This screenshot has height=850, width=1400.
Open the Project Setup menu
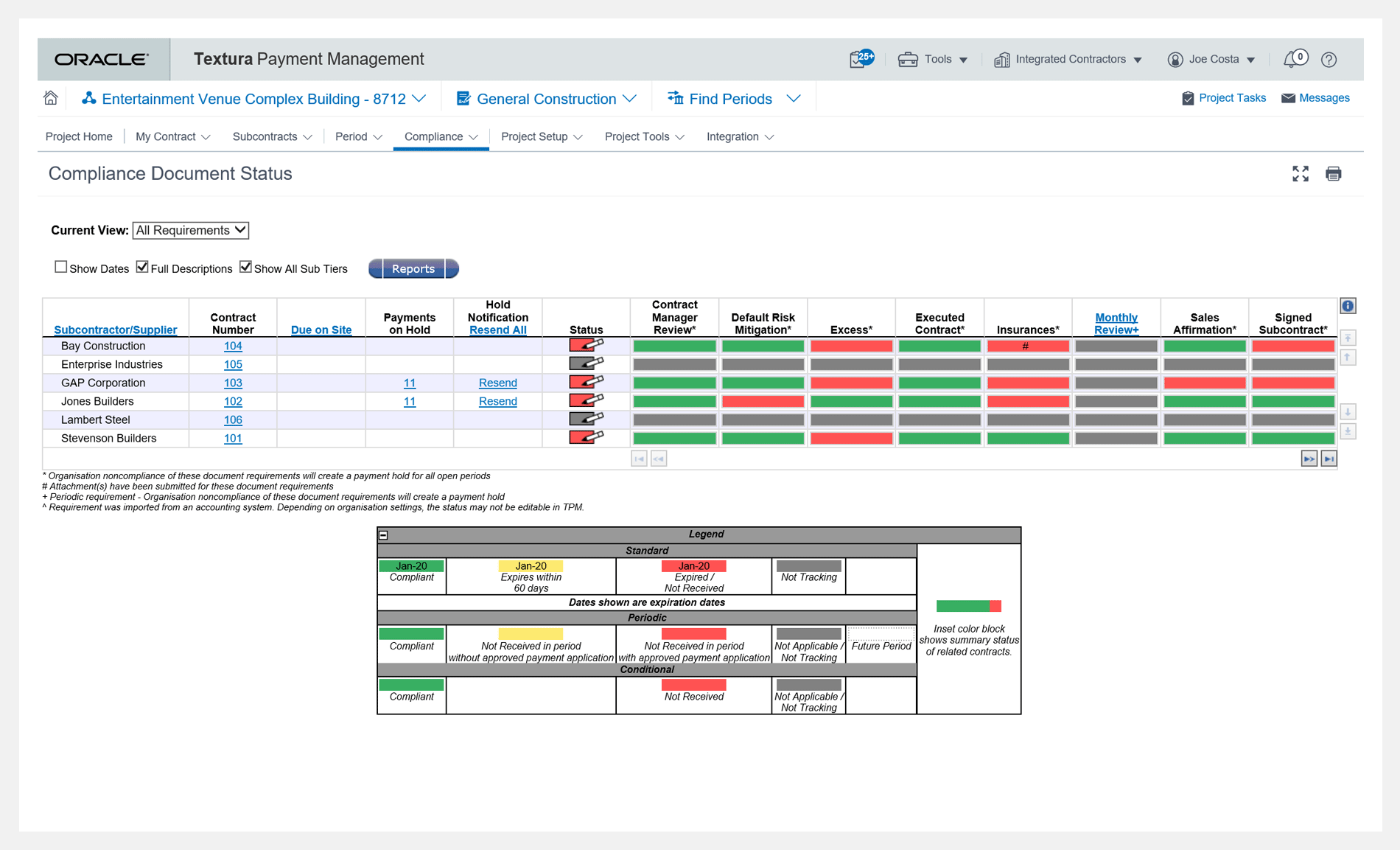point(542,136)
